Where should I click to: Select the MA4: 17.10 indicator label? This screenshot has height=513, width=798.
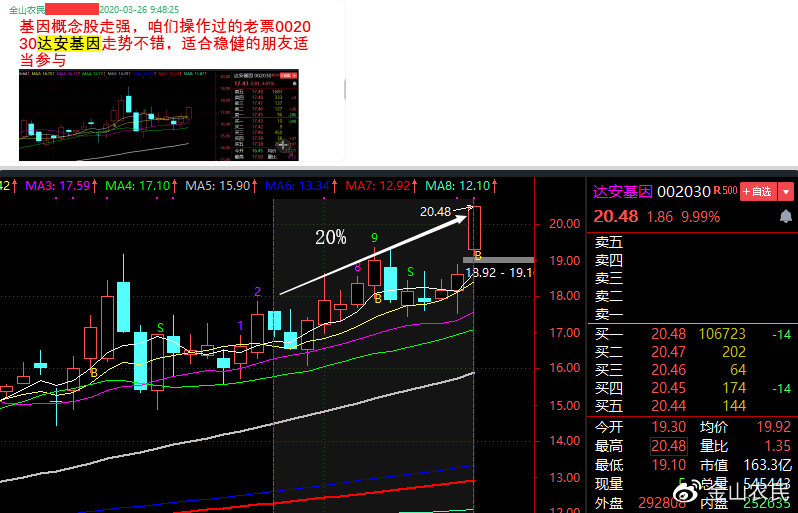141,186
